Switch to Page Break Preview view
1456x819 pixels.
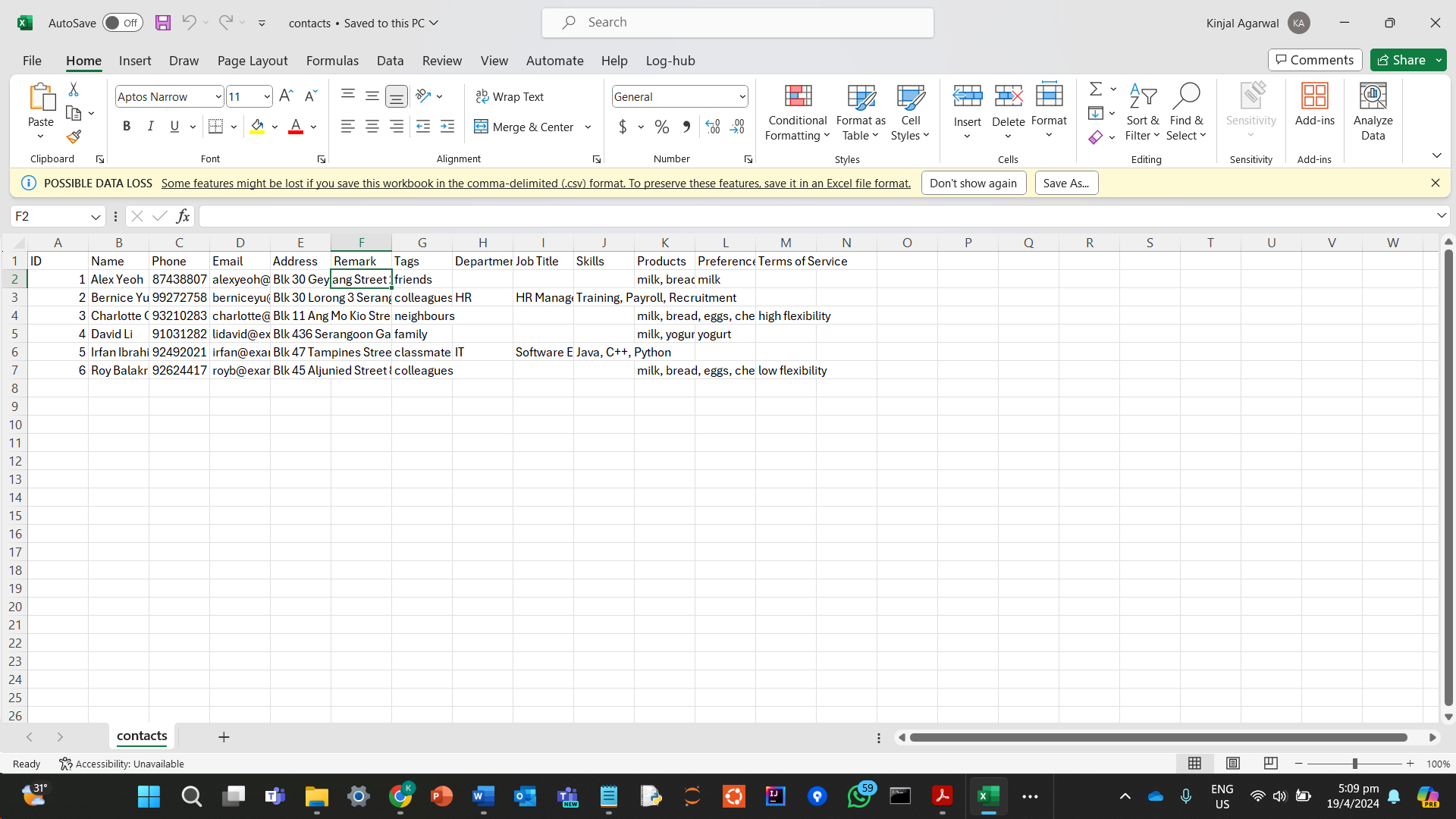pos(1271,763)
